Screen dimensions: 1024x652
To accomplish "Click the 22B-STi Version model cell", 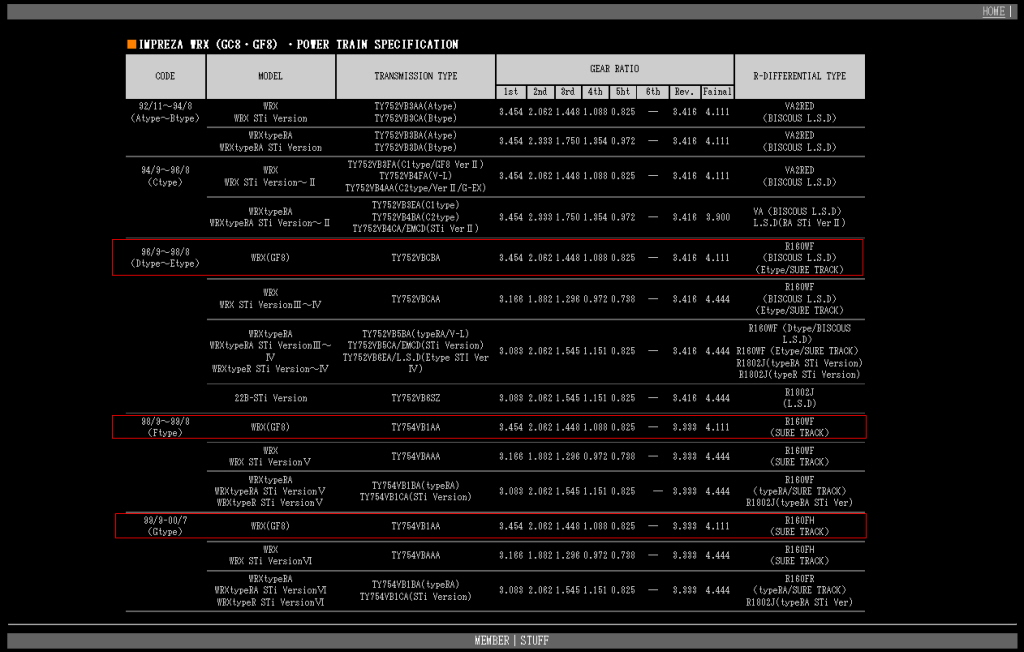I will pos(270,398).
